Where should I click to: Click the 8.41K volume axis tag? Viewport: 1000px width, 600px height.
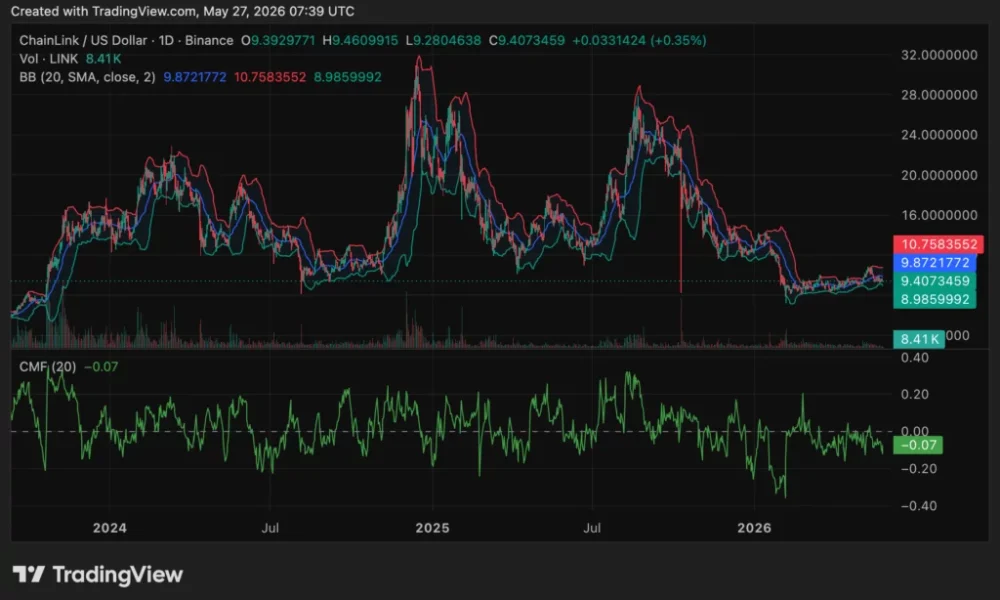click(x=919, y=339)
